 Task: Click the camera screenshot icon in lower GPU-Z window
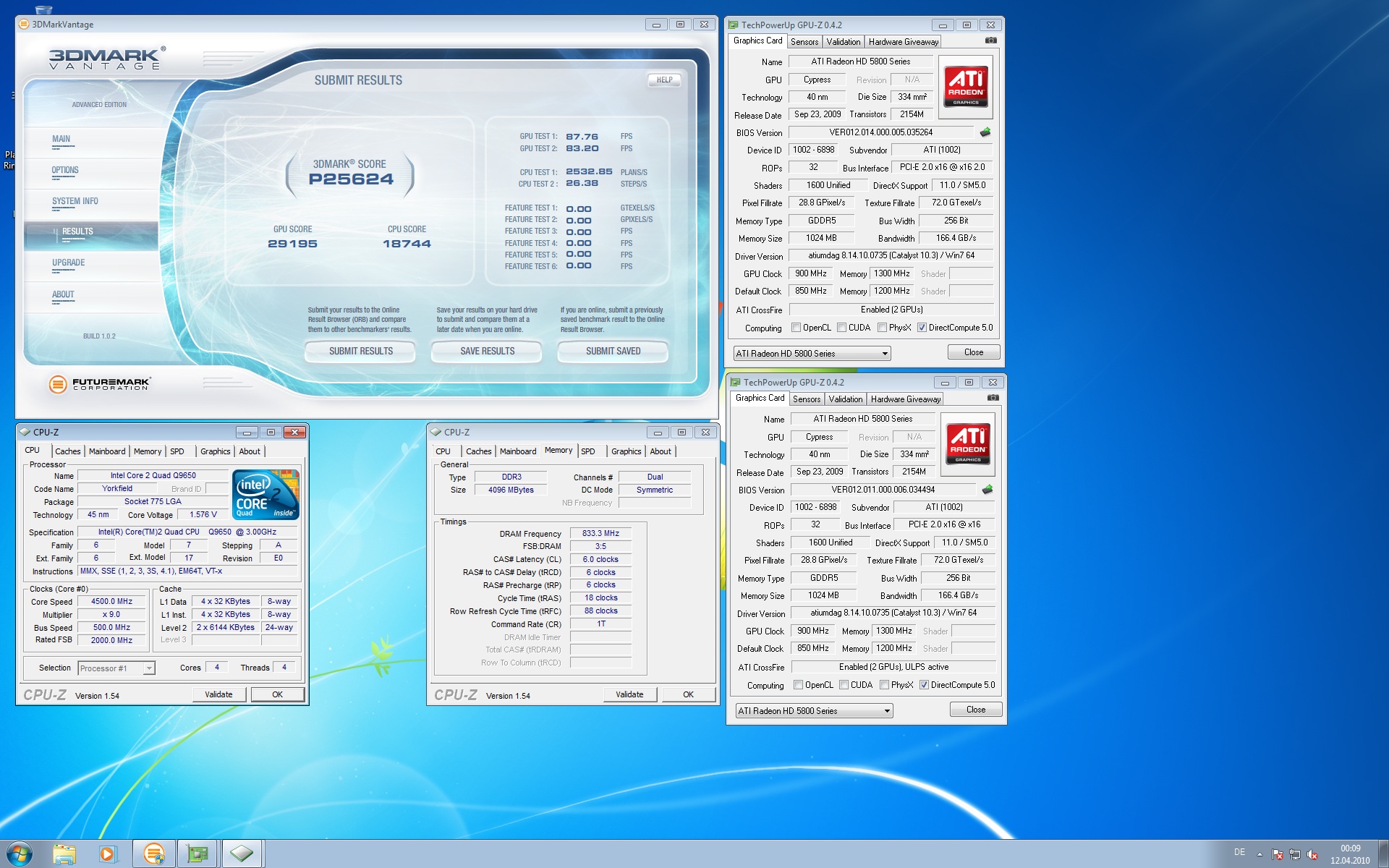pyautogui.click(x=993, y=398)
